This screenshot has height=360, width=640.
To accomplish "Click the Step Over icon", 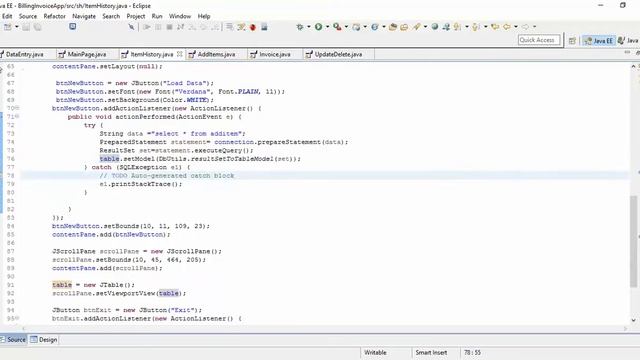I will tap(203, 27).
